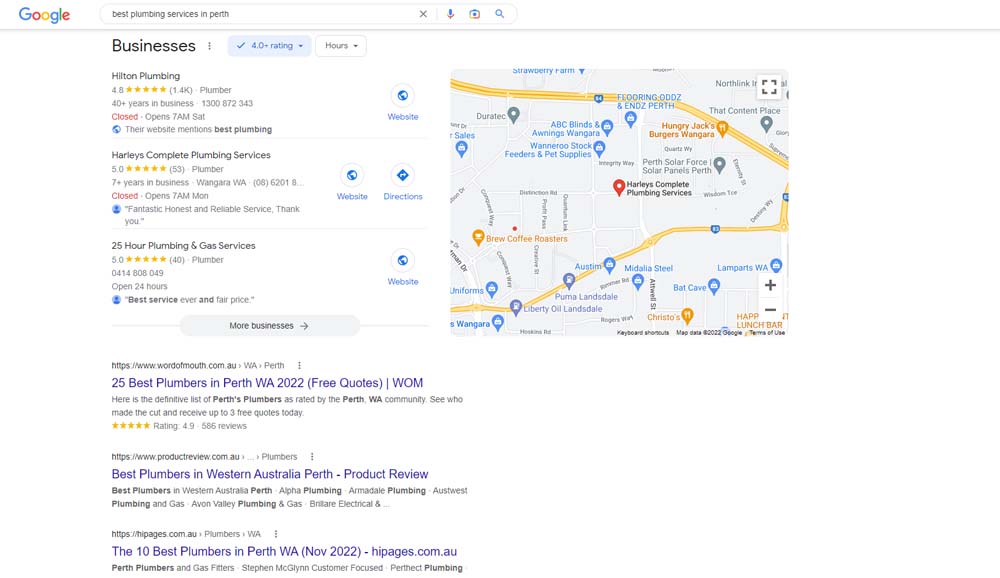Expand the map to fullscreen
This screenshot has height=578, width=1000.
click(x=769, y=87)
